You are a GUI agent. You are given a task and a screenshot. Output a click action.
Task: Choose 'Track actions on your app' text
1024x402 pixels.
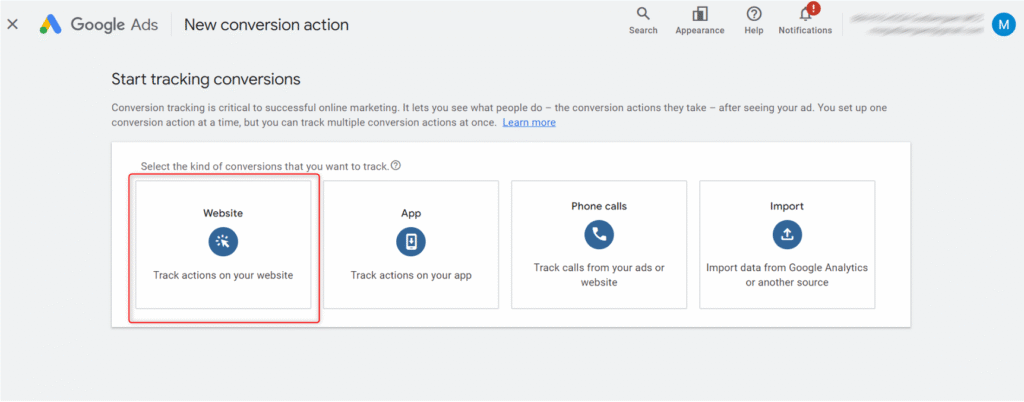(x=411, y=275)
